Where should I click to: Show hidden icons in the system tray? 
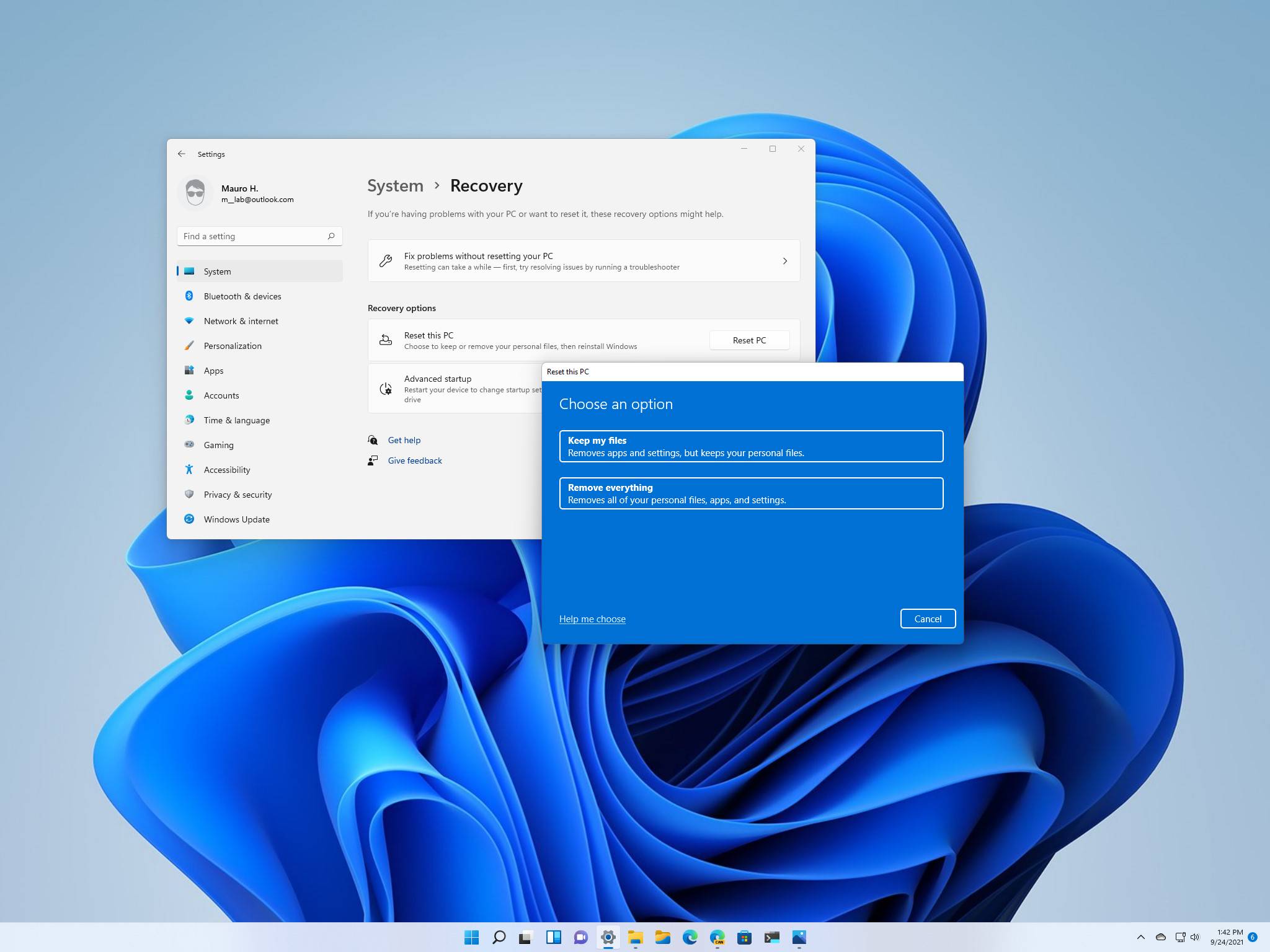point(1140,938)
